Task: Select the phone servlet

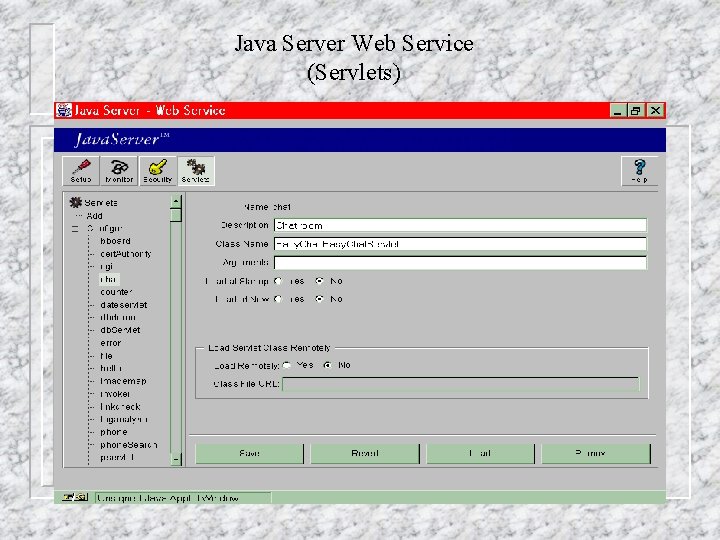Action: (x=113, y=432)
